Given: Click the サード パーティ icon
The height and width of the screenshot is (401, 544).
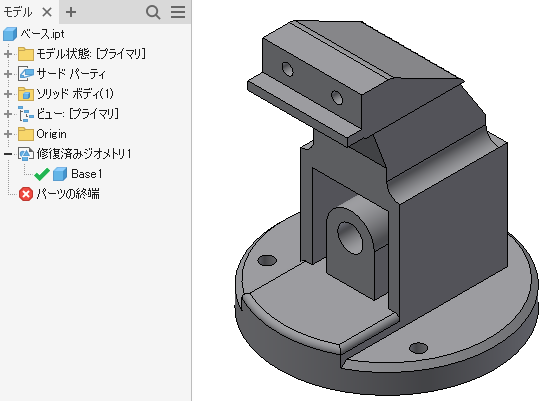Looking at the screenshot, I should tap(26, 74).
